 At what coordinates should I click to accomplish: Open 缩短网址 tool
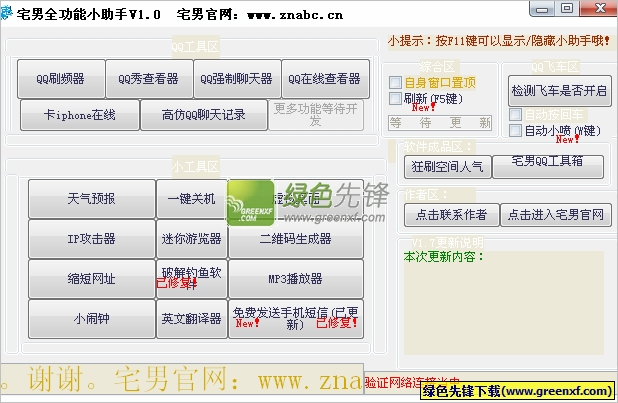91,279
